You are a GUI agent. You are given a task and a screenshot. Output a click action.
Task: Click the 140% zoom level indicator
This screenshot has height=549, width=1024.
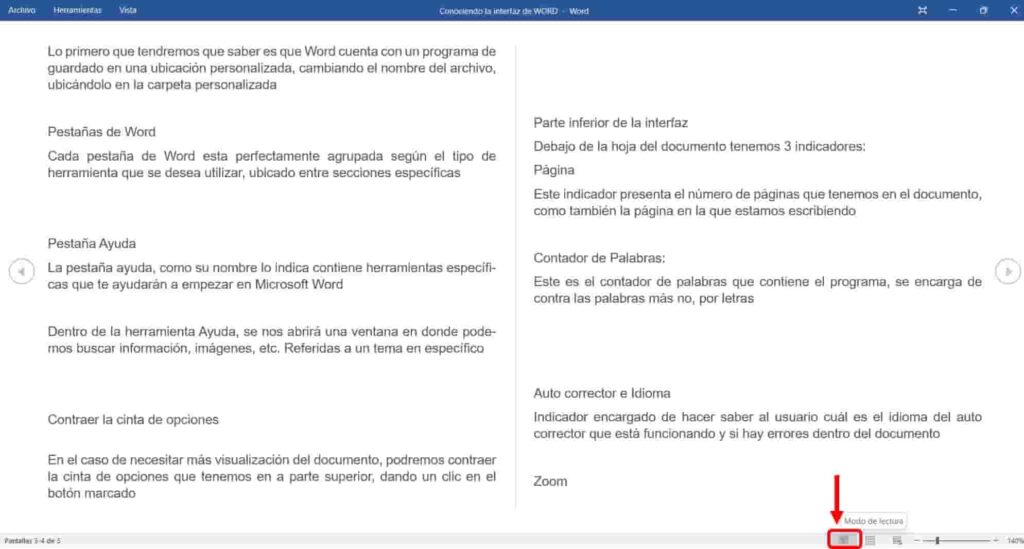[x=1014, y=540]
